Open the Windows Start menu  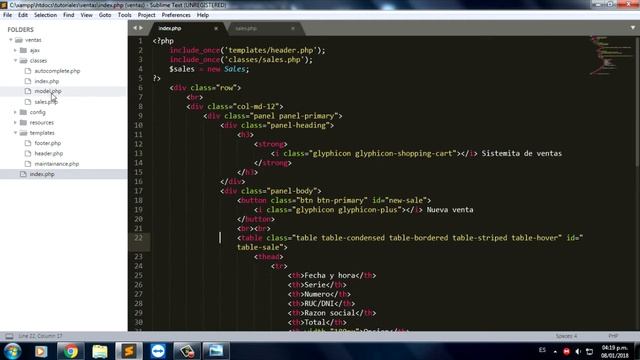[13, 351]
